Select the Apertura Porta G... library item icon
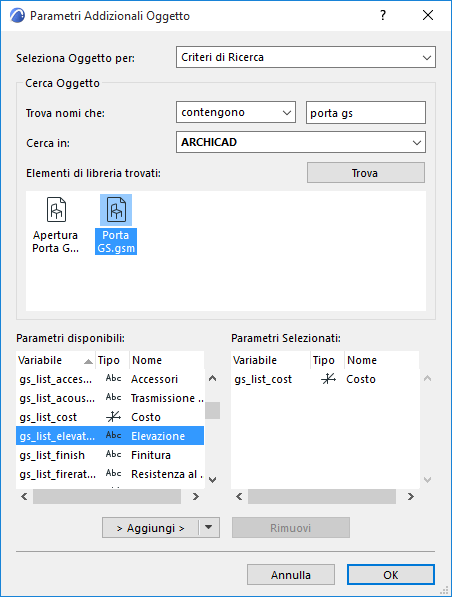The width and height of the screenshot is (452, 597). 56,209
